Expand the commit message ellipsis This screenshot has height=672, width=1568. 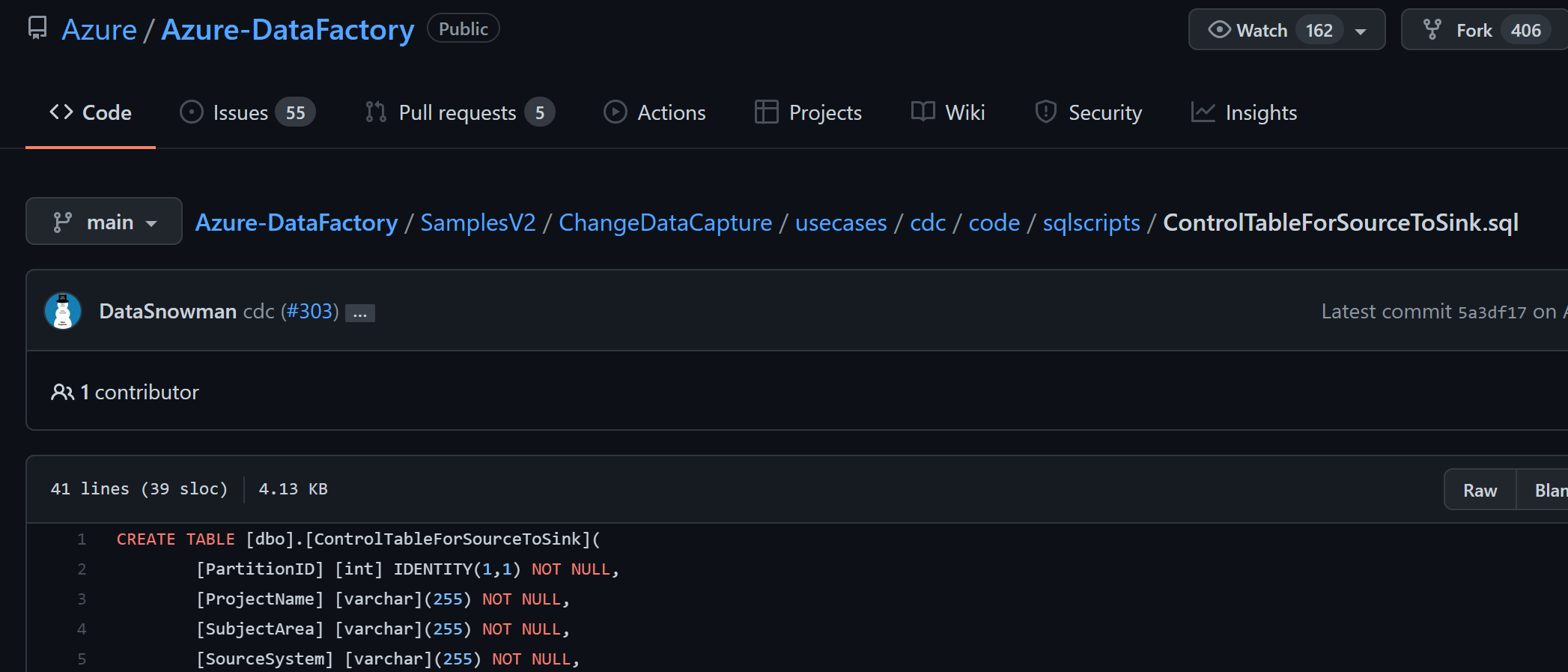360,313
